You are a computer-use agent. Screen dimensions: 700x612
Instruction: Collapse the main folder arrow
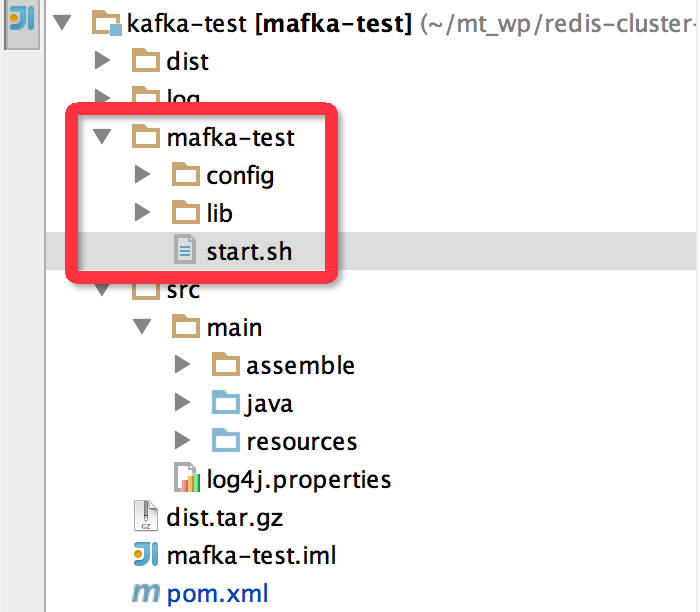coord(142,326)
